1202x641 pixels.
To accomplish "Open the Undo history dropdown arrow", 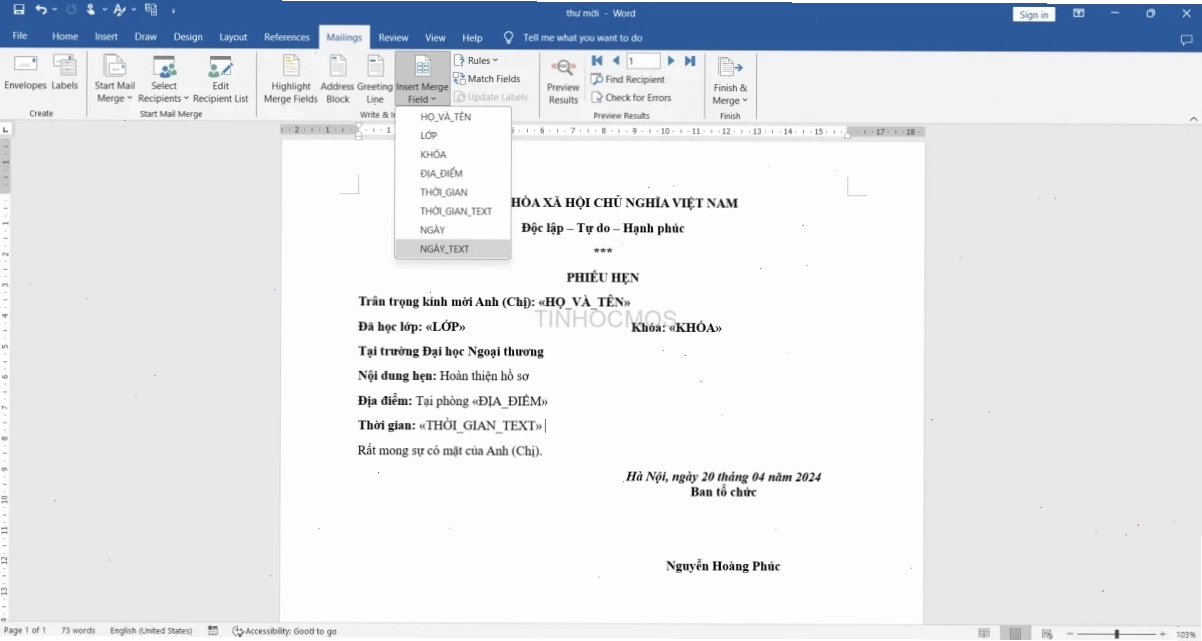I will (54, 11).
